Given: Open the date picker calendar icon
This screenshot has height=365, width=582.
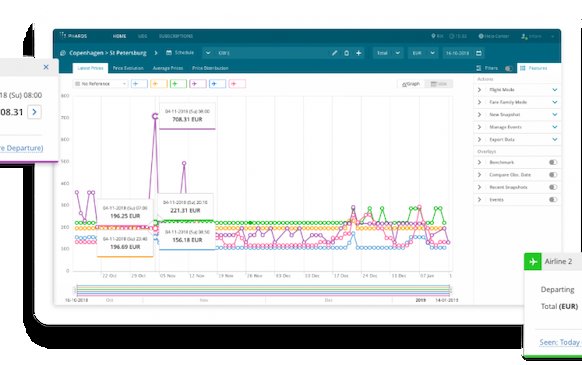Looking at the screenshot, I should click(479, 53).
